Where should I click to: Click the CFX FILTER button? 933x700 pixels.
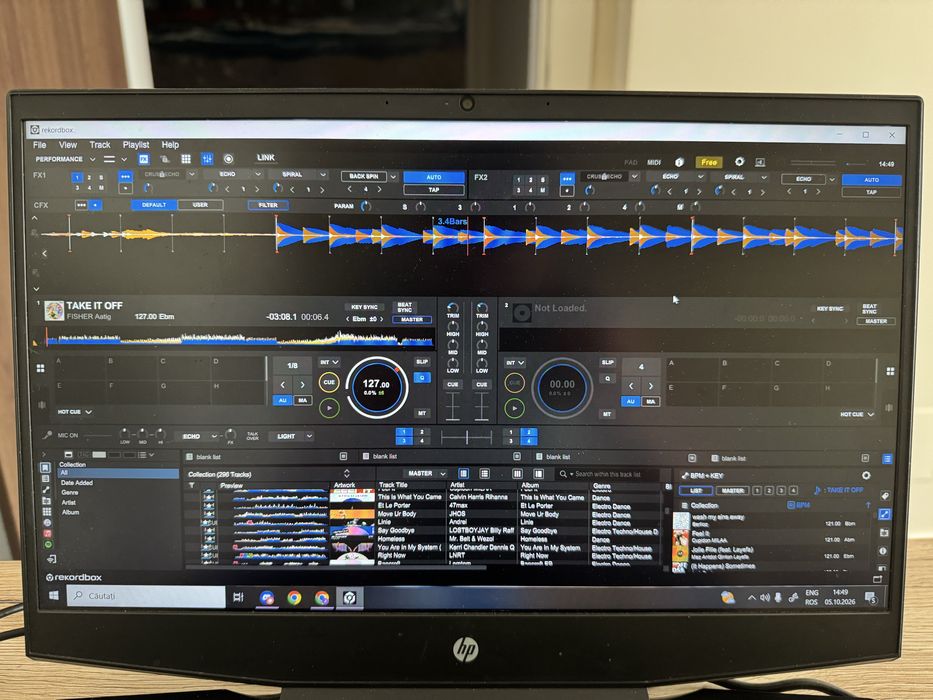pyautogui.click(x=268, y=205)
